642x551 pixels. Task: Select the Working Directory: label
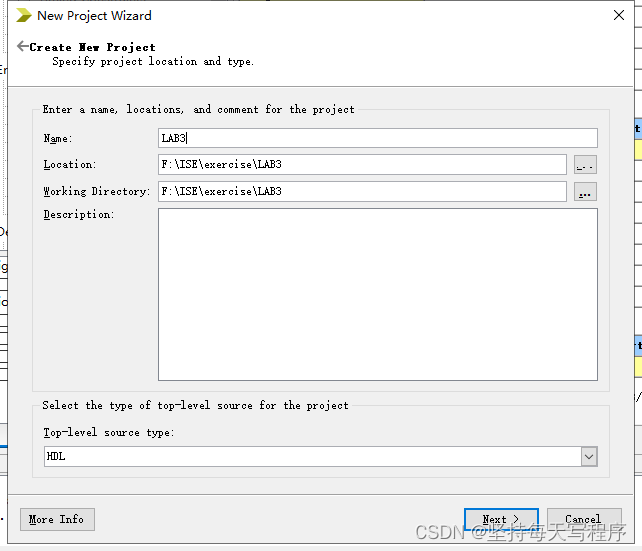point(96,191)
